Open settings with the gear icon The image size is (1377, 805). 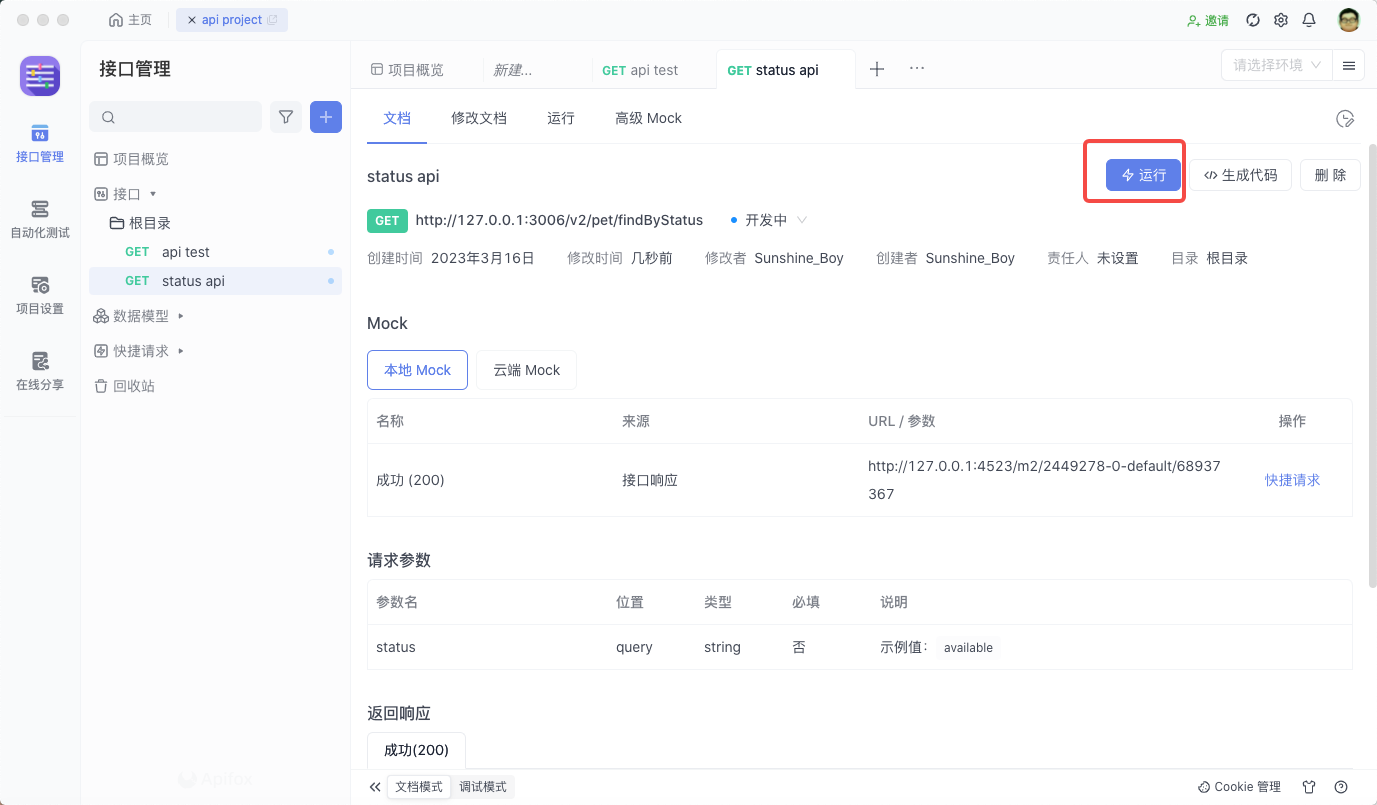(1281, 19)
